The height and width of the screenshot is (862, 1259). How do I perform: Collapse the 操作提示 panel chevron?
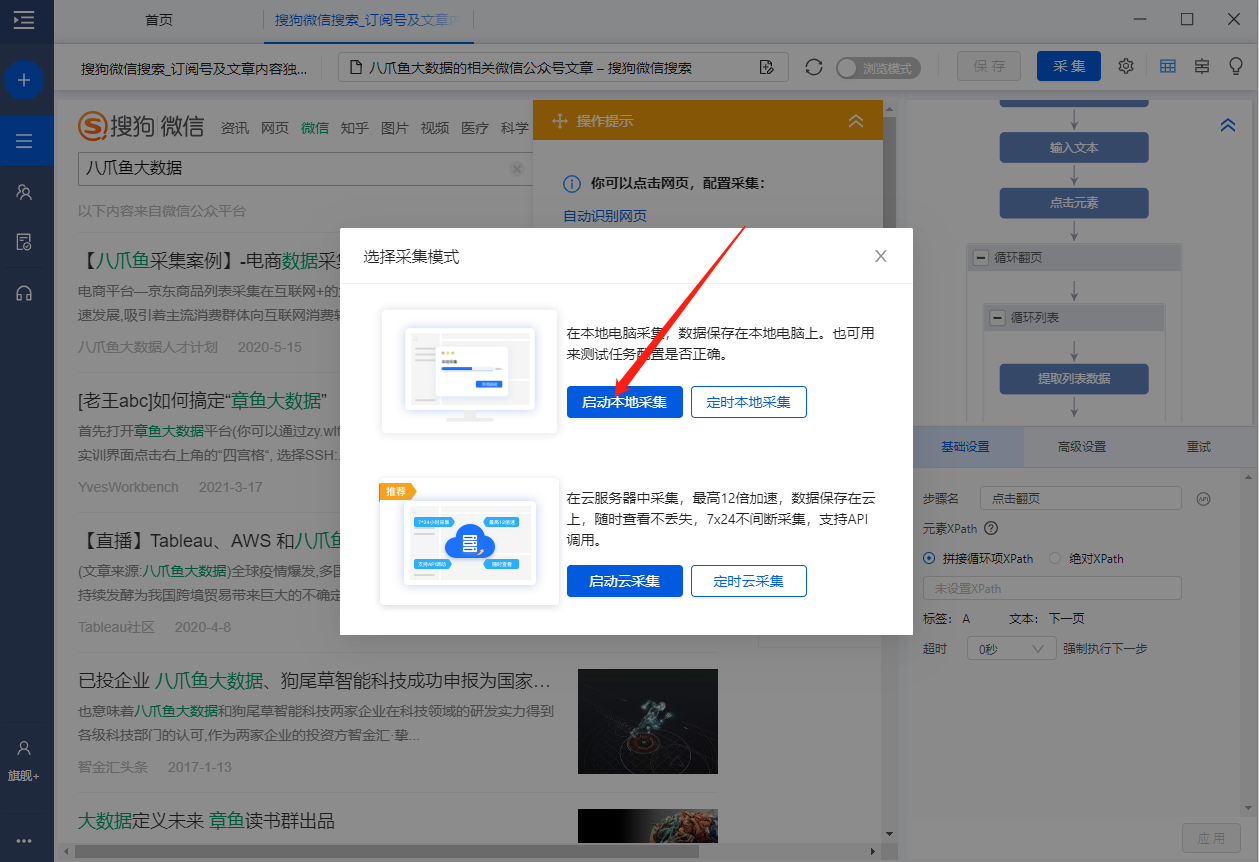pos(856,121)
